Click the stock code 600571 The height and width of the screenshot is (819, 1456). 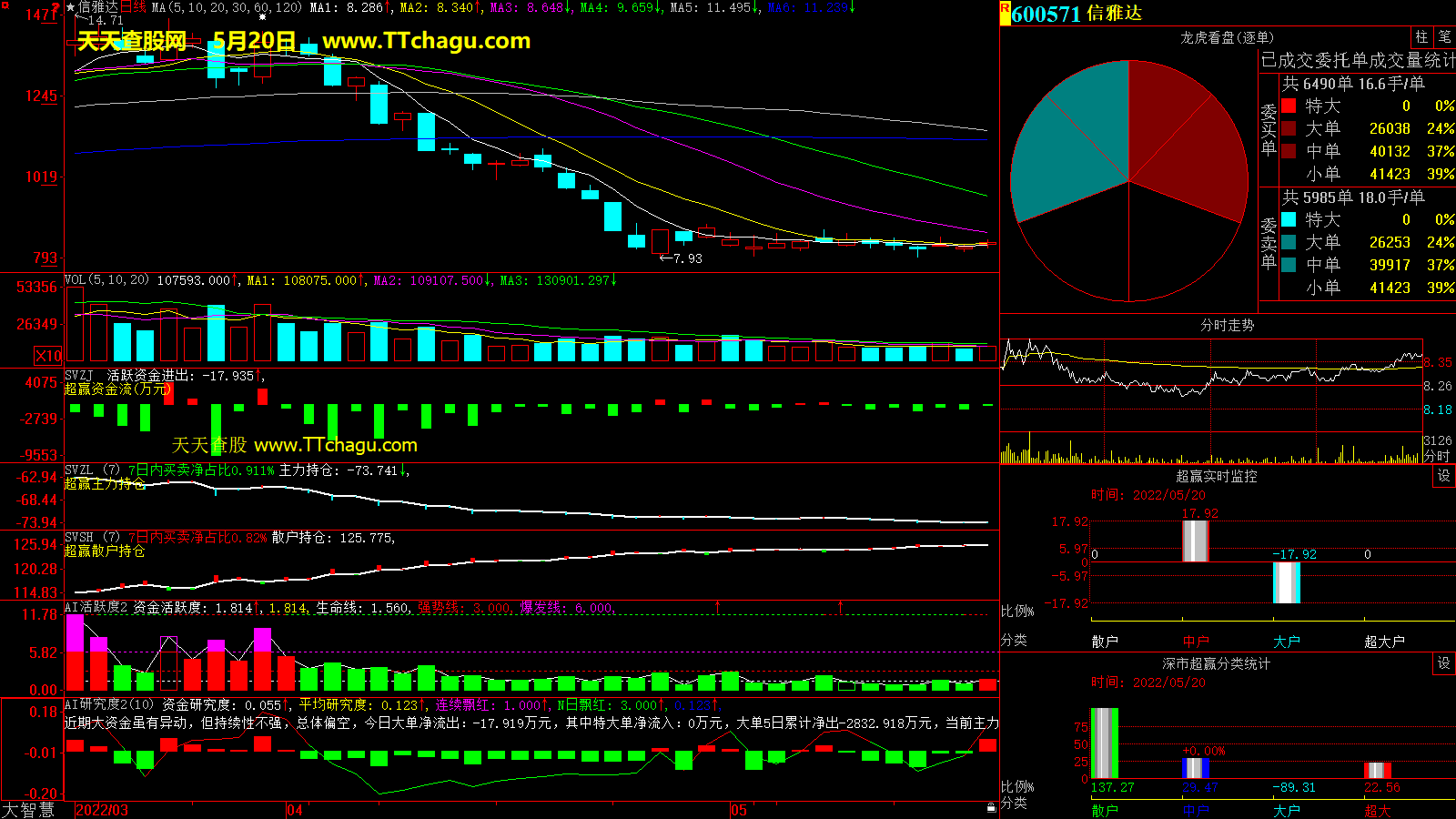pyautogui.click(x=1046, y=14)
